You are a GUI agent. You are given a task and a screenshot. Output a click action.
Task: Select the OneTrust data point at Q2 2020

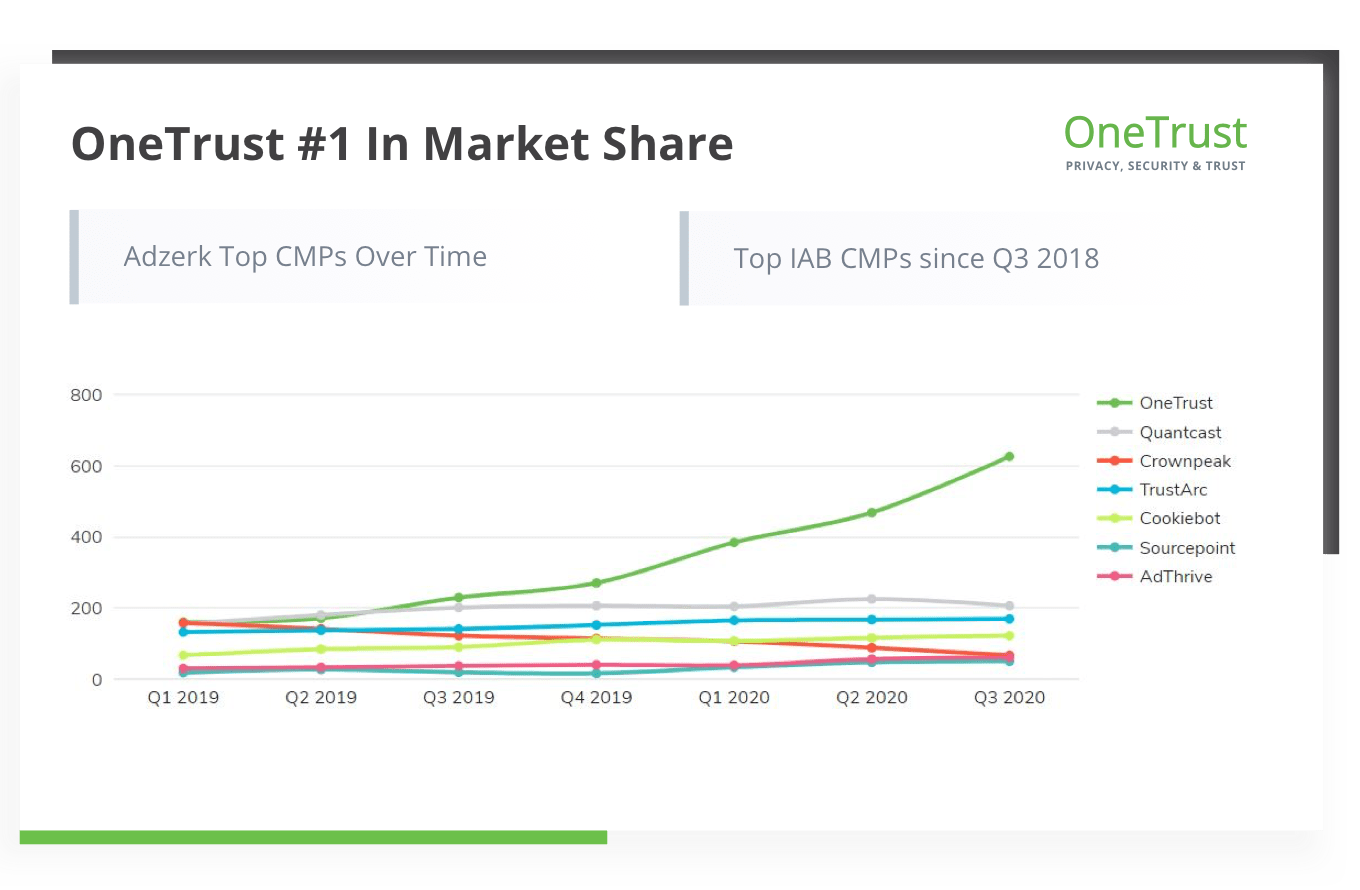coord(871,513)
